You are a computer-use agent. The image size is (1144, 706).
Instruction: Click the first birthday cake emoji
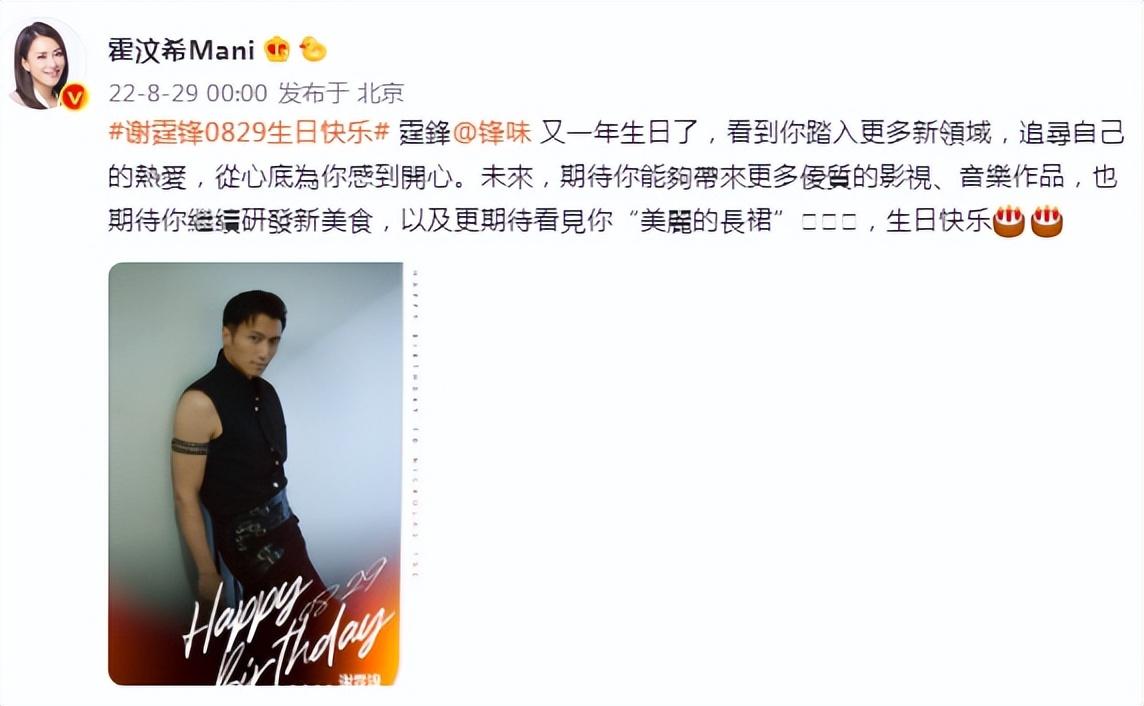[1010, 221]
